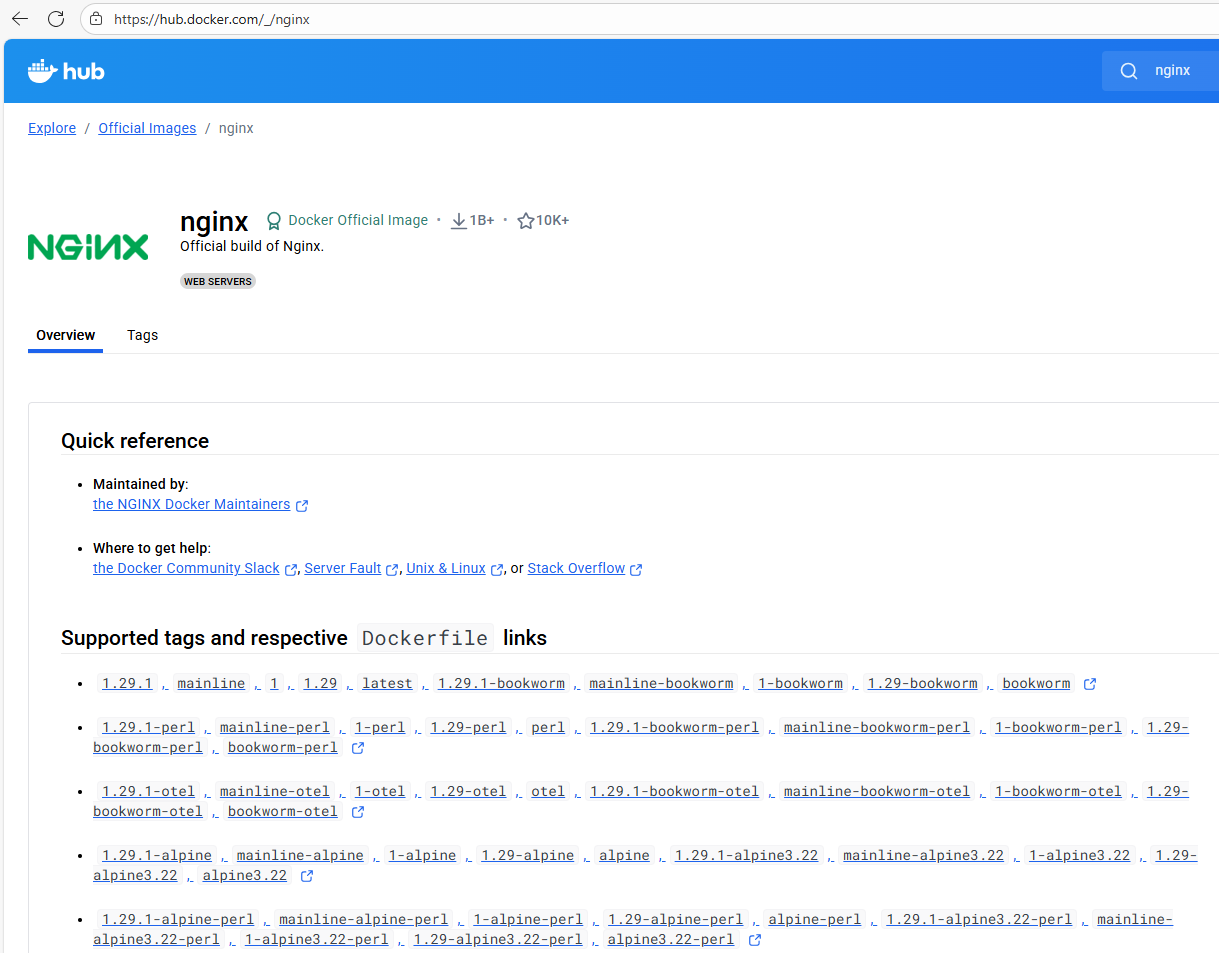Viewport: 1219px width, 953px height.
Task: Click the NGINX green logo image
Action: 88,246
